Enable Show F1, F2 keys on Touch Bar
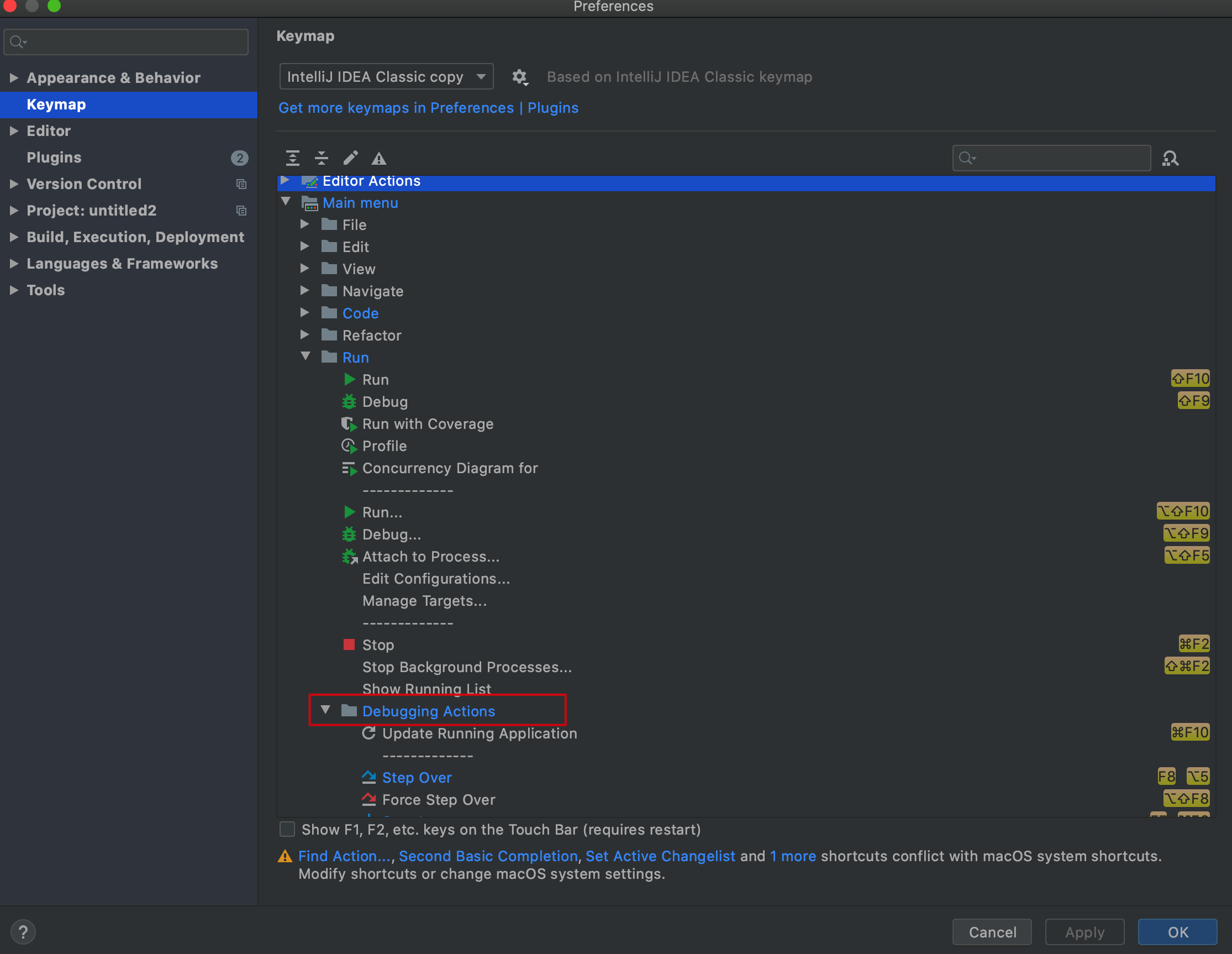1232x954 pixels. coord(287,829)
